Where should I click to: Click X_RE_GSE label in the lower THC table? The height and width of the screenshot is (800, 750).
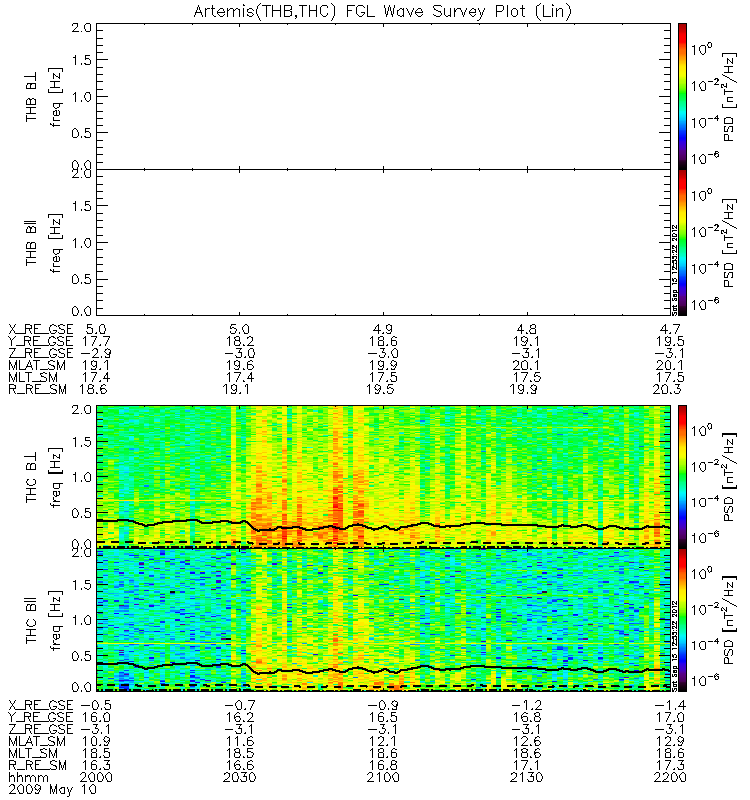click(x=41, y=705)
